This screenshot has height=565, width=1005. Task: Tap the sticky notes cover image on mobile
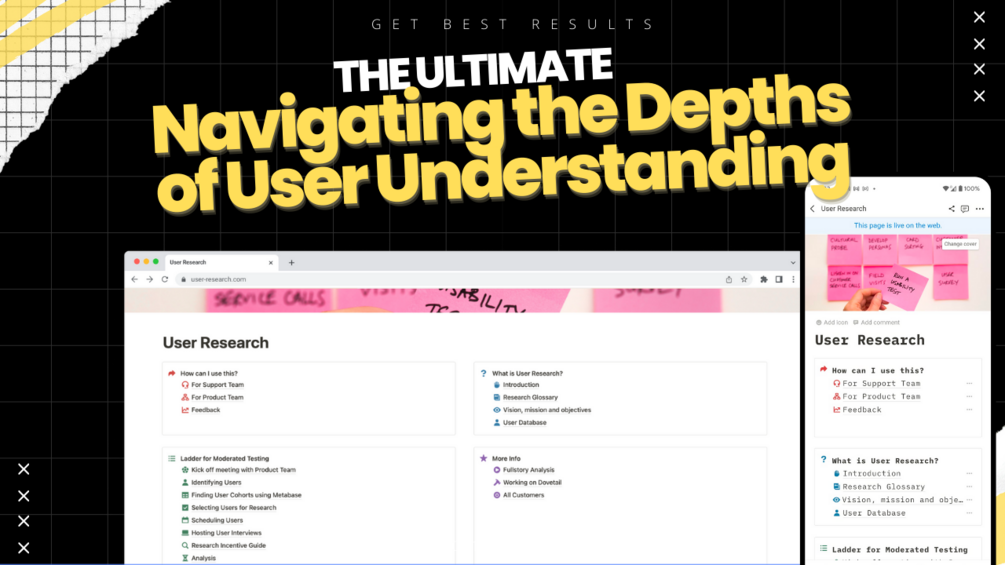click(x=897, y=273)
